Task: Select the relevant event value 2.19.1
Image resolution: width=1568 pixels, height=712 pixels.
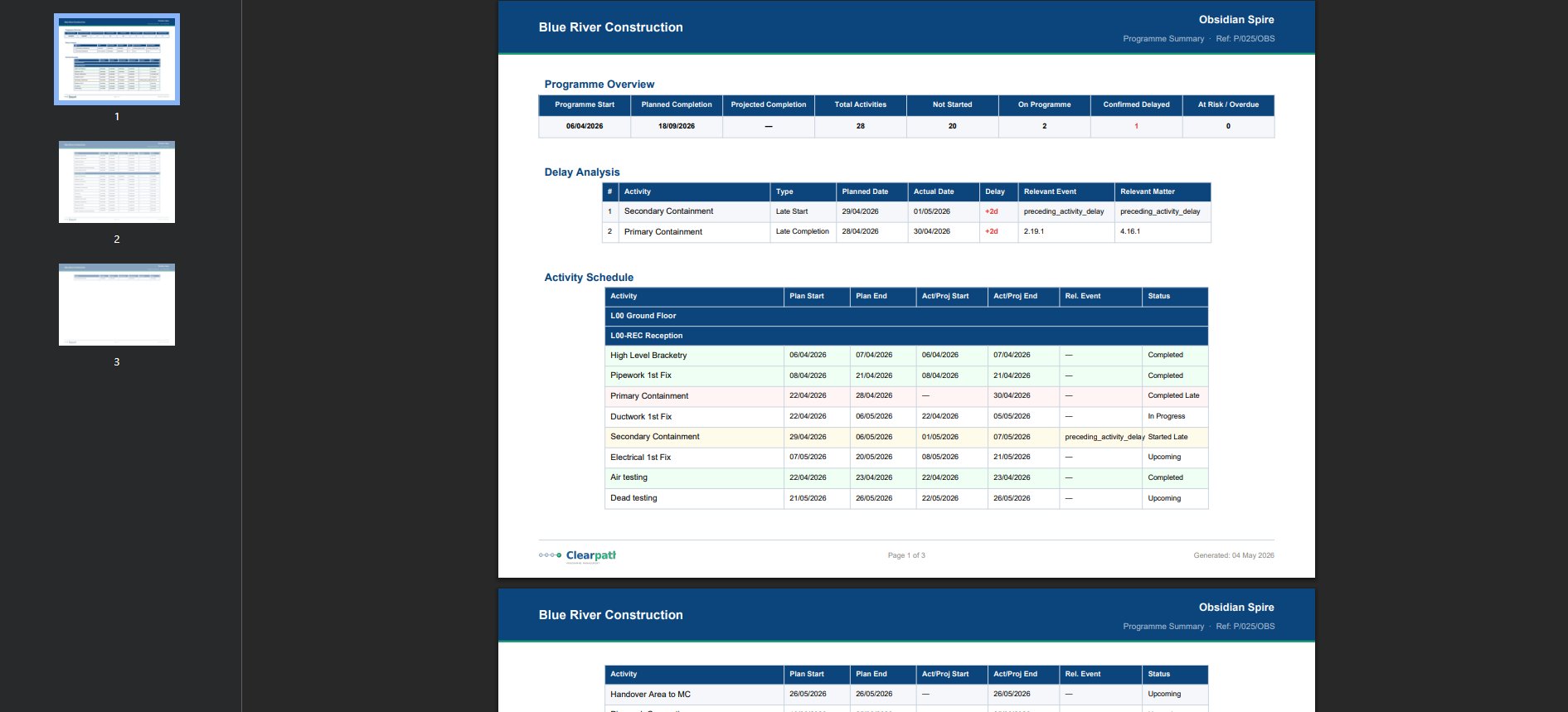Action: (1034, 232)
